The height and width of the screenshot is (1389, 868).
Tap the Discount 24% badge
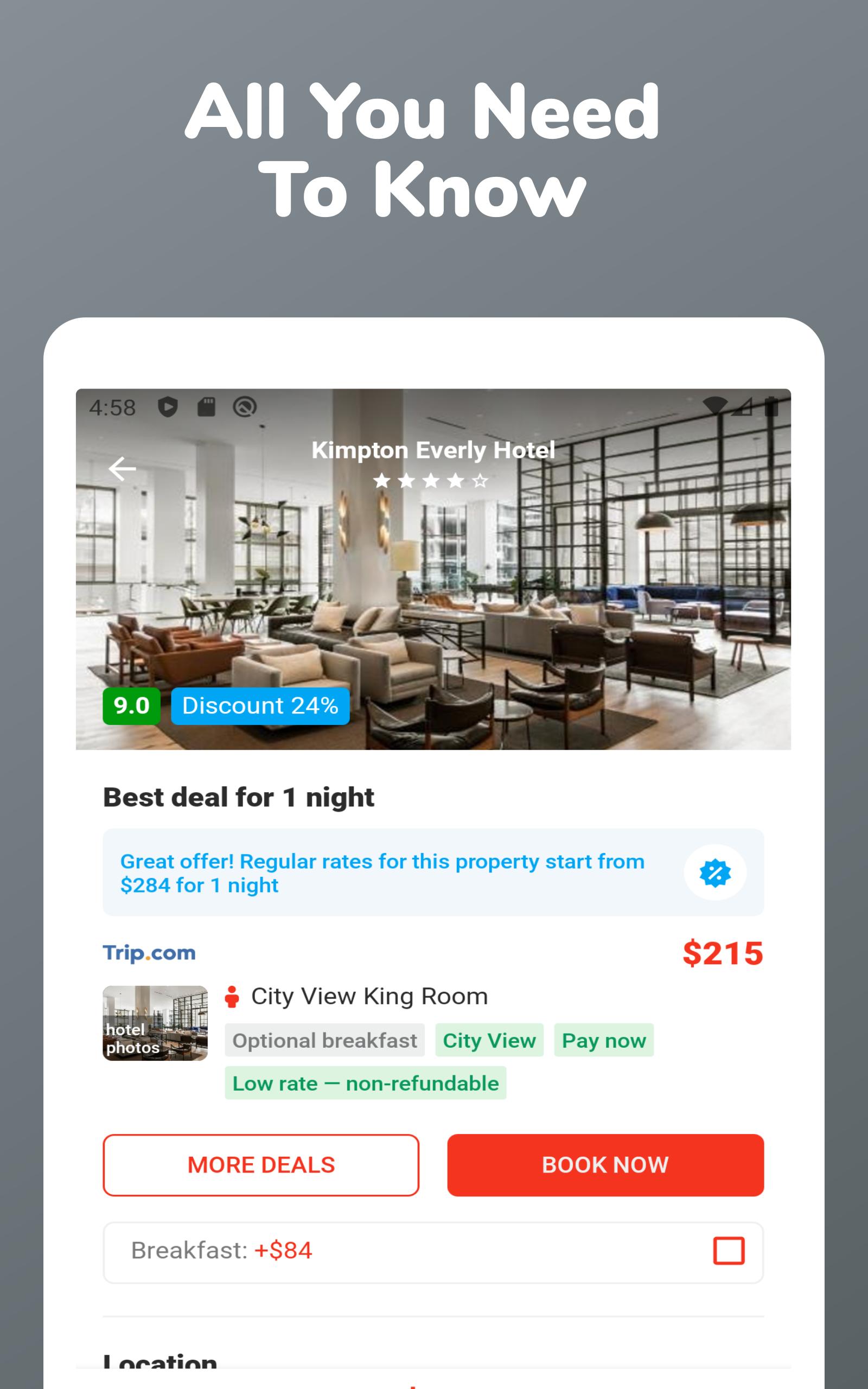pyautogui.click(x=260, y=706)
